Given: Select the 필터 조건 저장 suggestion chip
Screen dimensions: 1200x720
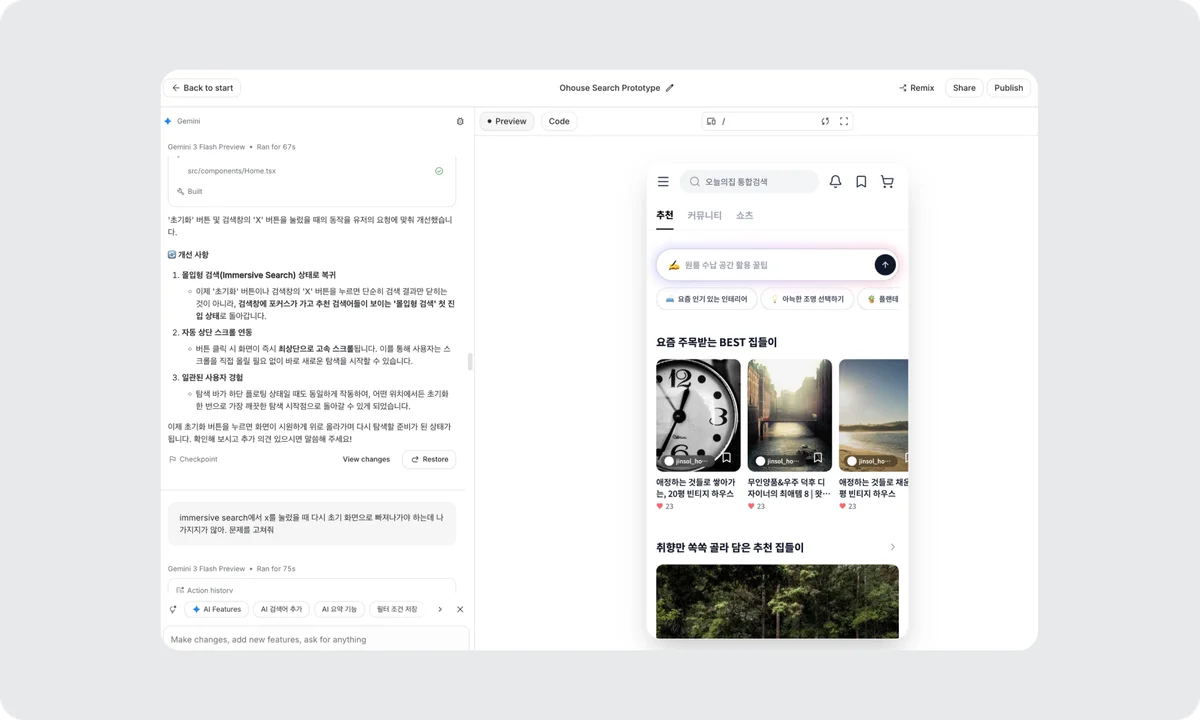Looking at the screenshot, I should [397, 609].
